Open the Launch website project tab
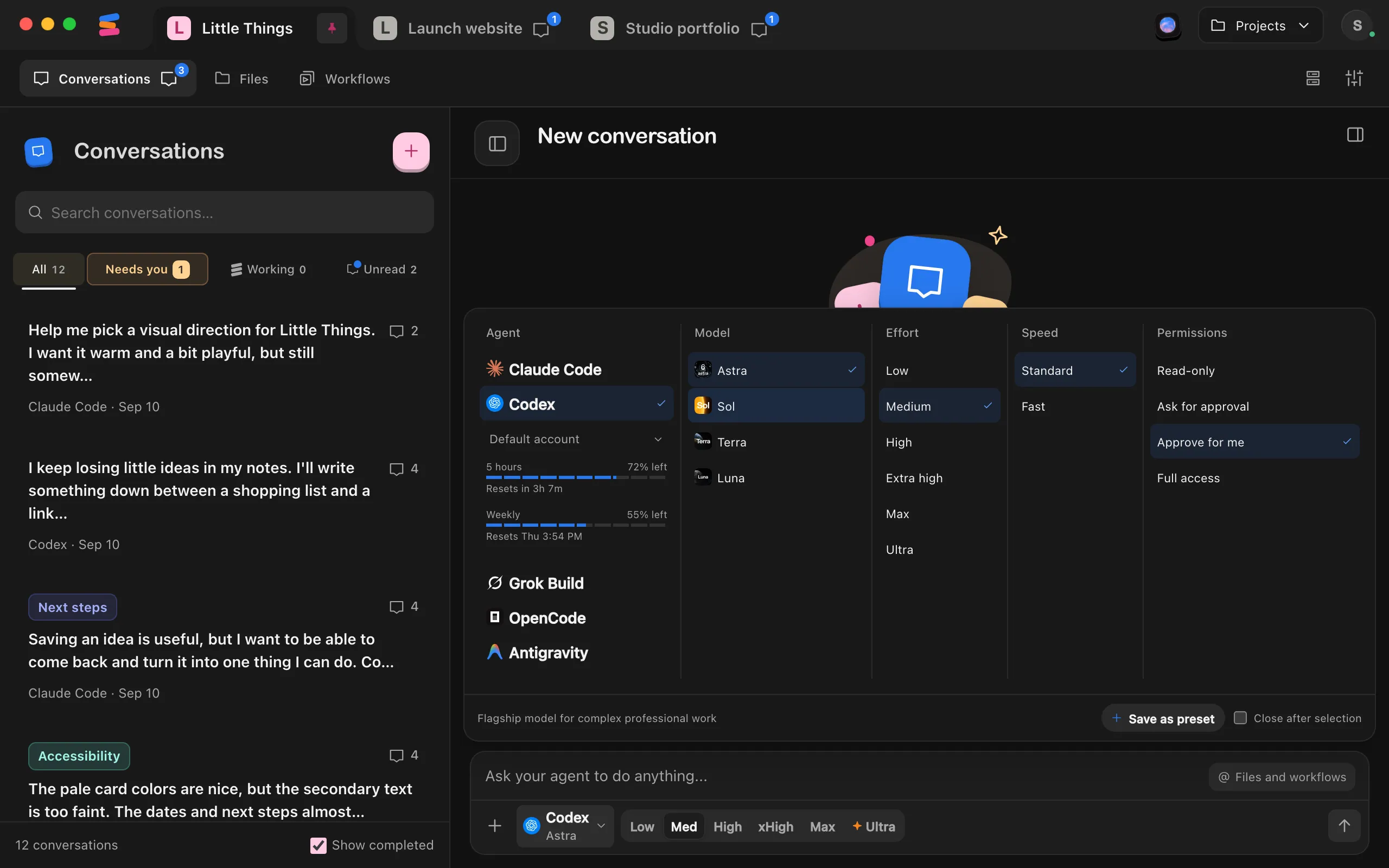This screenshot has width=1389, height=868. click(x=466, y=28)
